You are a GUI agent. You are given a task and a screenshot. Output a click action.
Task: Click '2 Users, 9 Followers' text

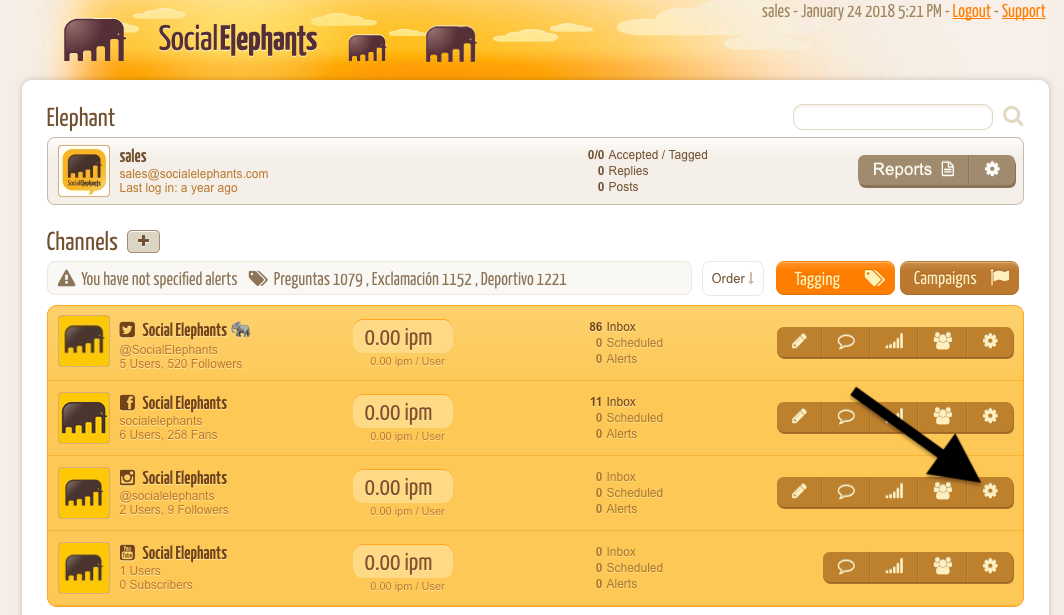click(174, 510)
